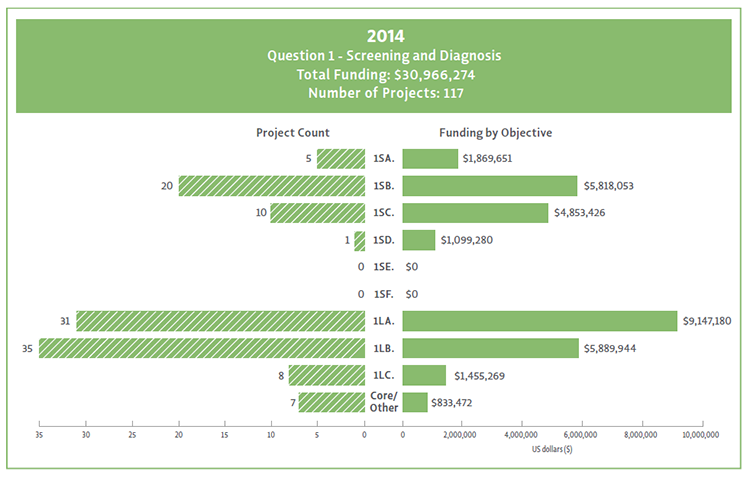Click the 1SE. objective label
Screen dimensions: 750x478
[383, 267]
